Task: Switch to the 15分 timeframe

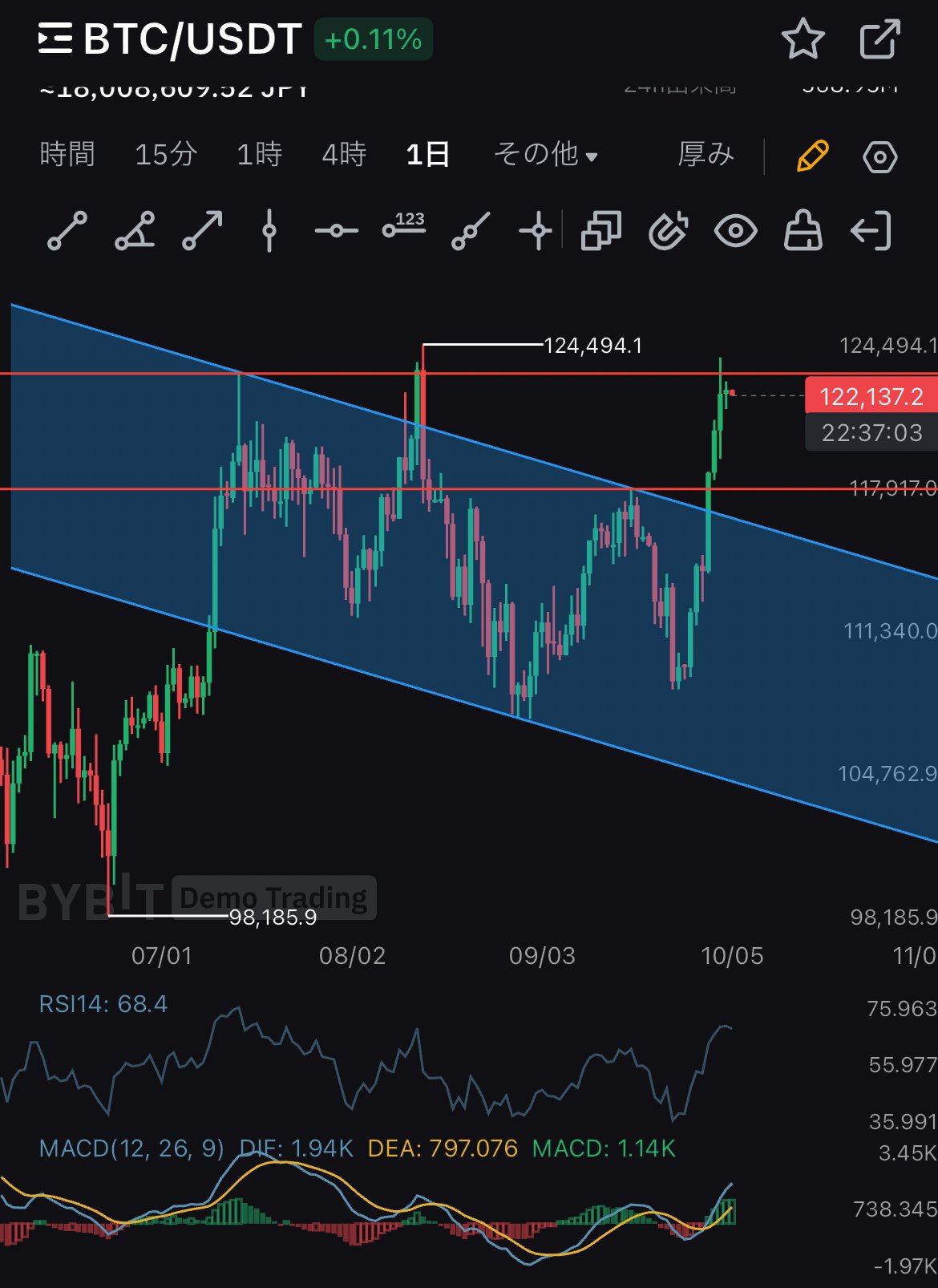Action: [x=165, y=154]
